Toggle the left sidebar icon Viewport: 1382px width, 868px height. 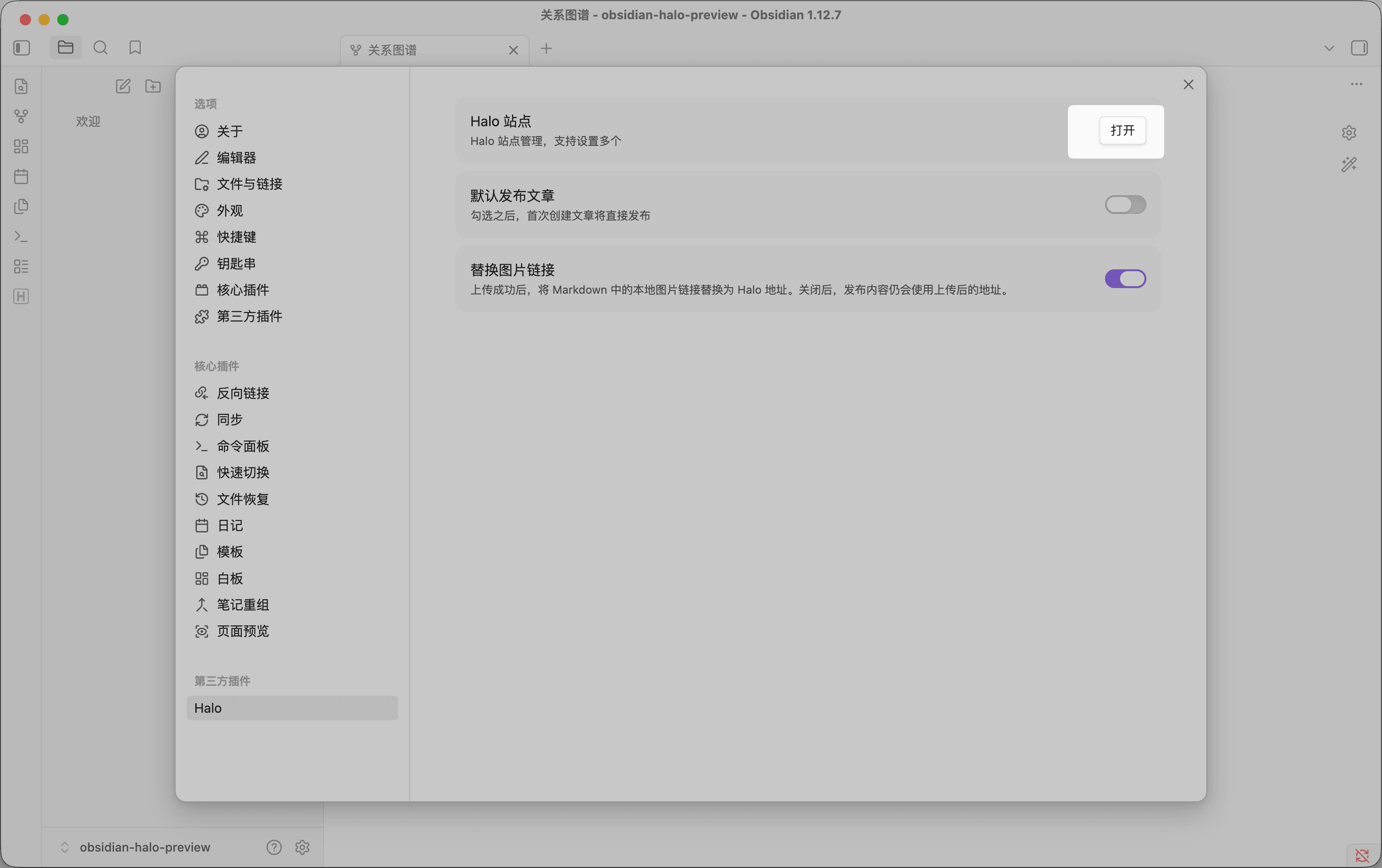22,47
